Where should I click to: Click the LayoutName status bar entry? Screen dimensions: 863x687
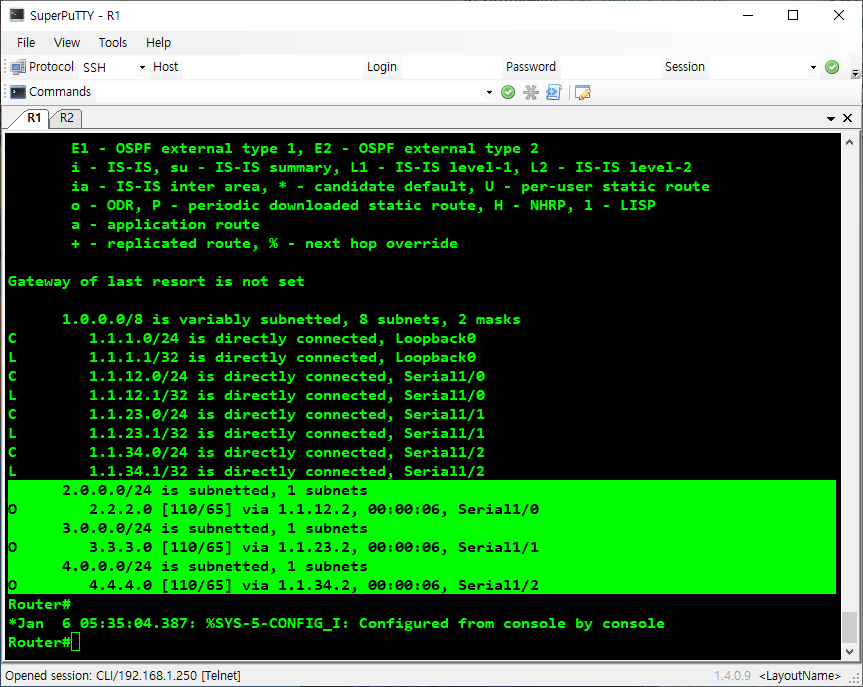800,675
